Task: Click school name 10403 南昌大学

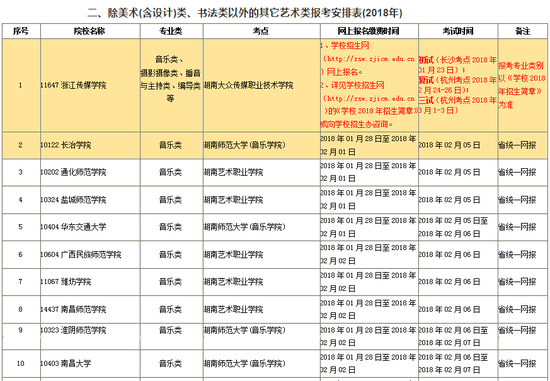Action: pos(66,363)
